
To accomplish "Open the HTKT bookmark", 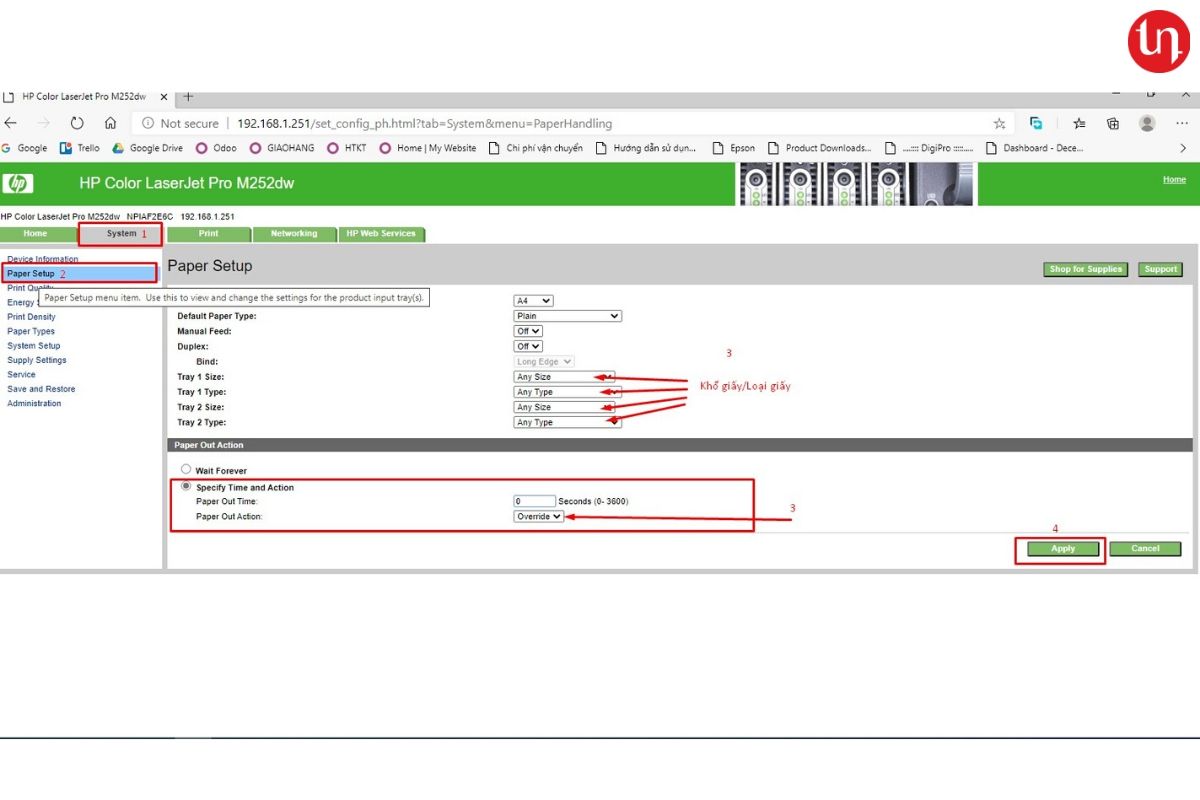I will point(347,148).
